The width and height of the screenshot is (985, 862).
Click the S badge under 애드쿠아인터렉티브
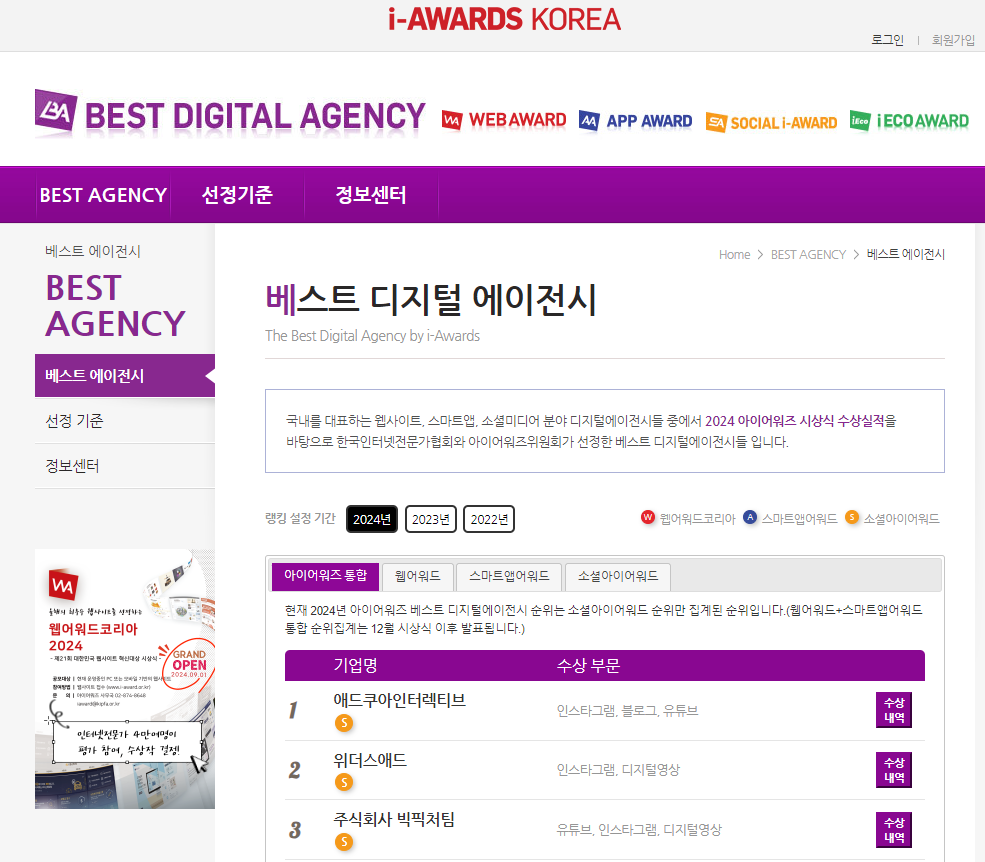tap(344, 723)
